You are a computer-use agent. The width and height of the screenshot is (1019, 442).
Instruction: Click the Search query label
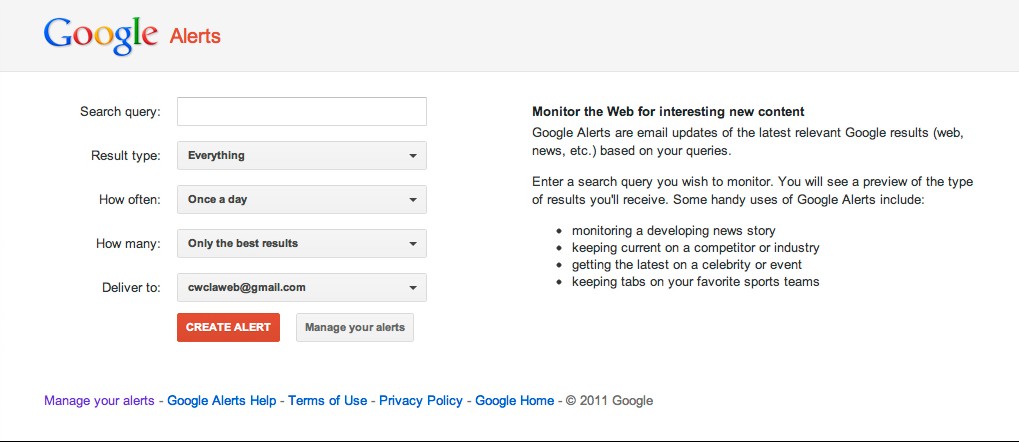(120, 112)
